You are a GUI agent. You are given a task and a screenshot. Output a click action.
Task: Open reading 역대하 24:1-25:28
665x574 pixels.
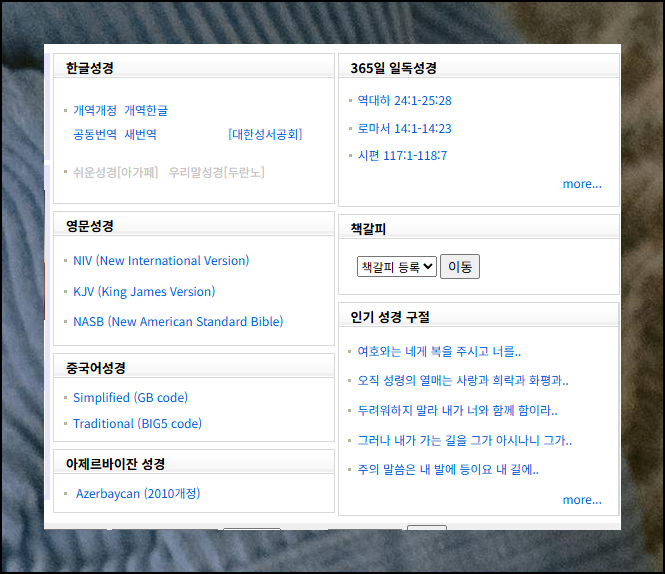point(405,101)
